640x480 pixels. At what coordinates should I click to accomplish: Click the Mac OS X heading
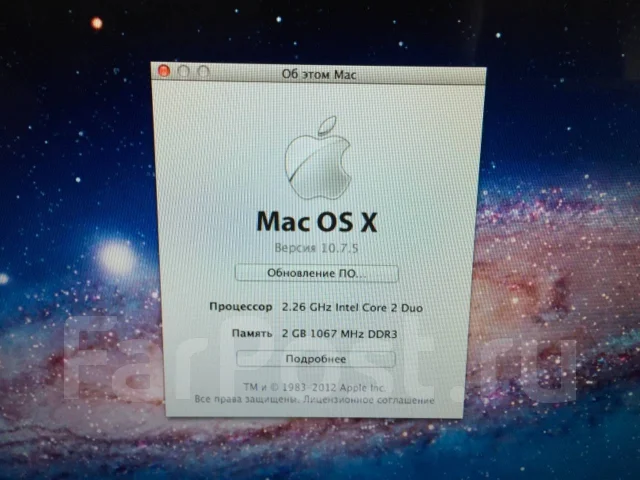[x=317, y=222]
